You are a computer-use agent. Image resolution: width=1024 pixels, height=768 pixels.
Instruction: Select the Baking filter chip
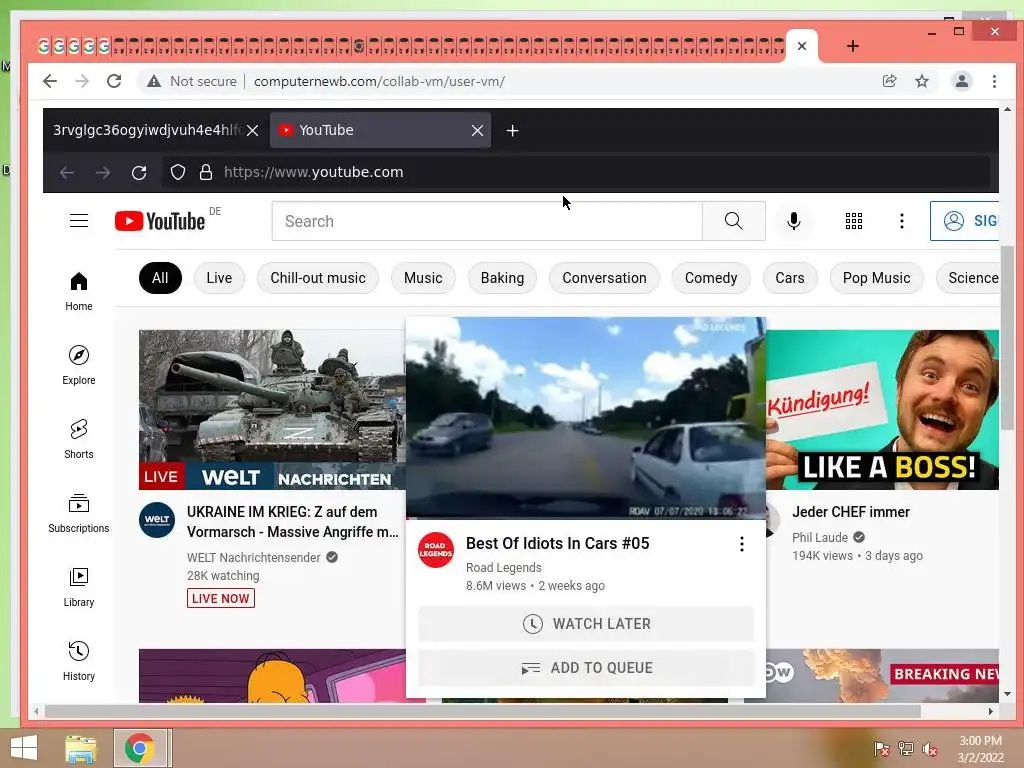[502, 278]
